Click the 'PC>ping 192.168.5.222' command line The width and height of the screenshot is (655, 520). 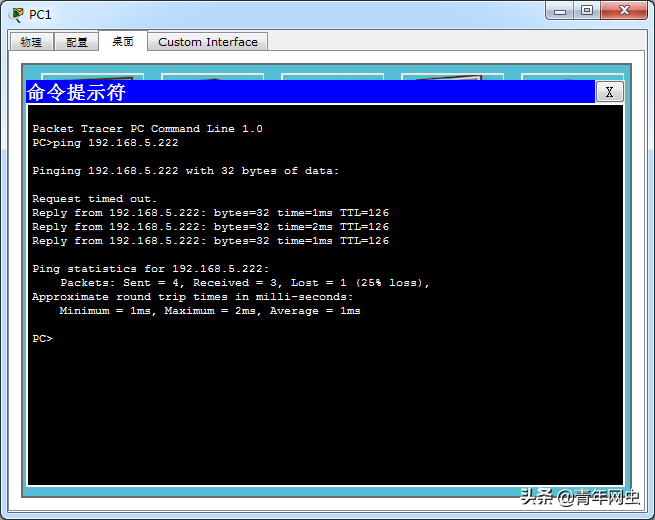[x=105, y=143]
